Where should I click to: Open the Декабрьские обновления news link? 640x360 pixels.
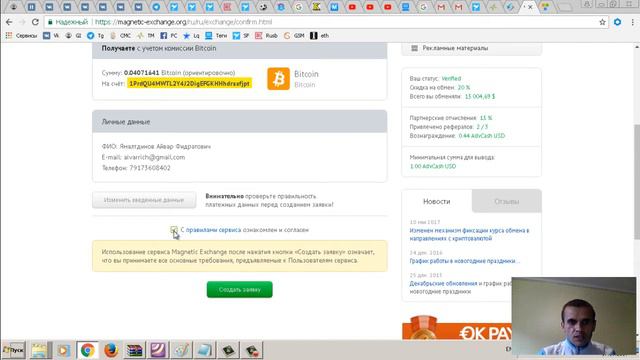(x=443, y=283)
